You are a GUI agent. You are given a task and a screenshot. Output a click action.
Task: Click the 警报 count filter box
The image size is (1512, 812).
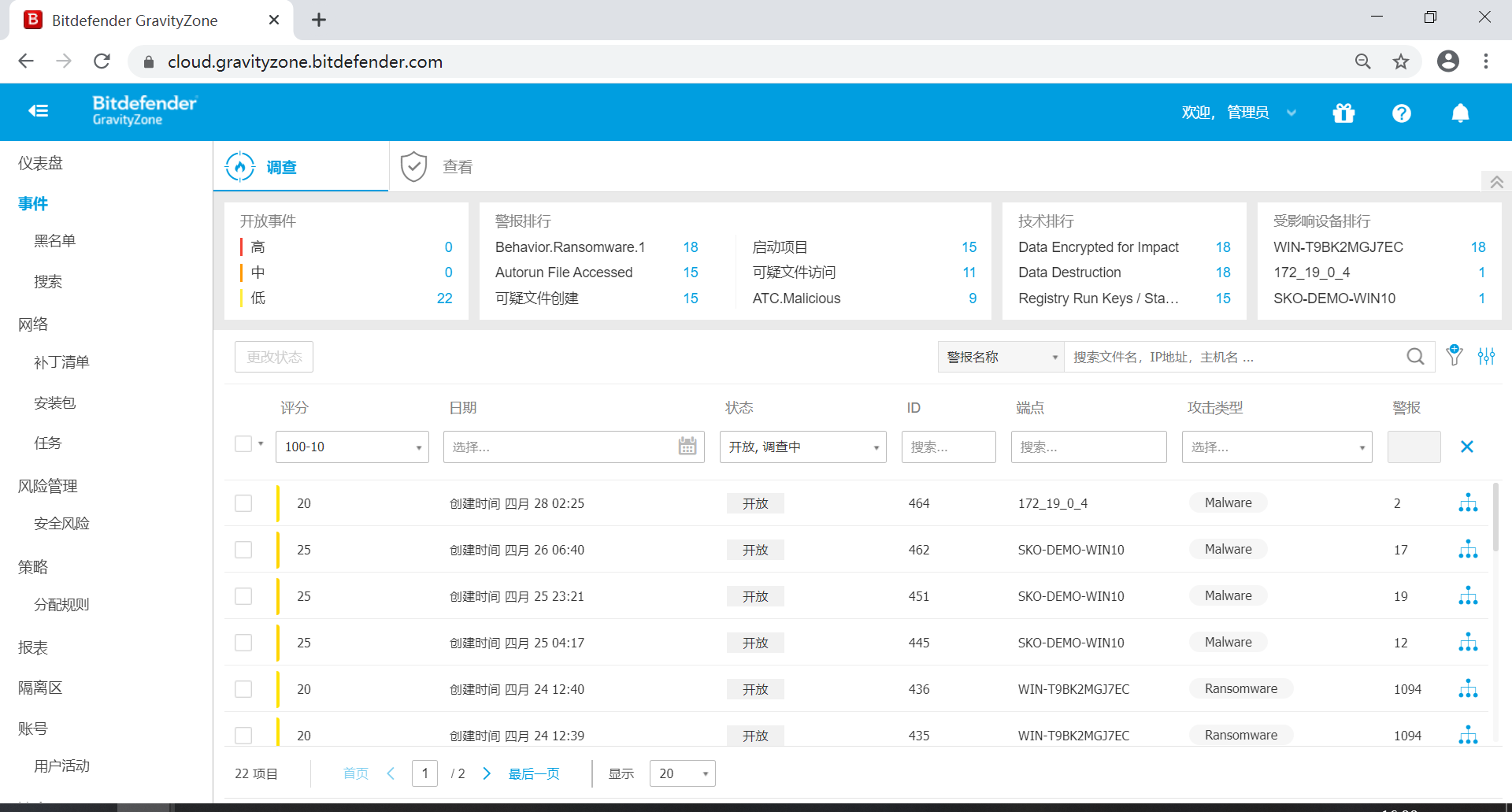click(1414, 447)
